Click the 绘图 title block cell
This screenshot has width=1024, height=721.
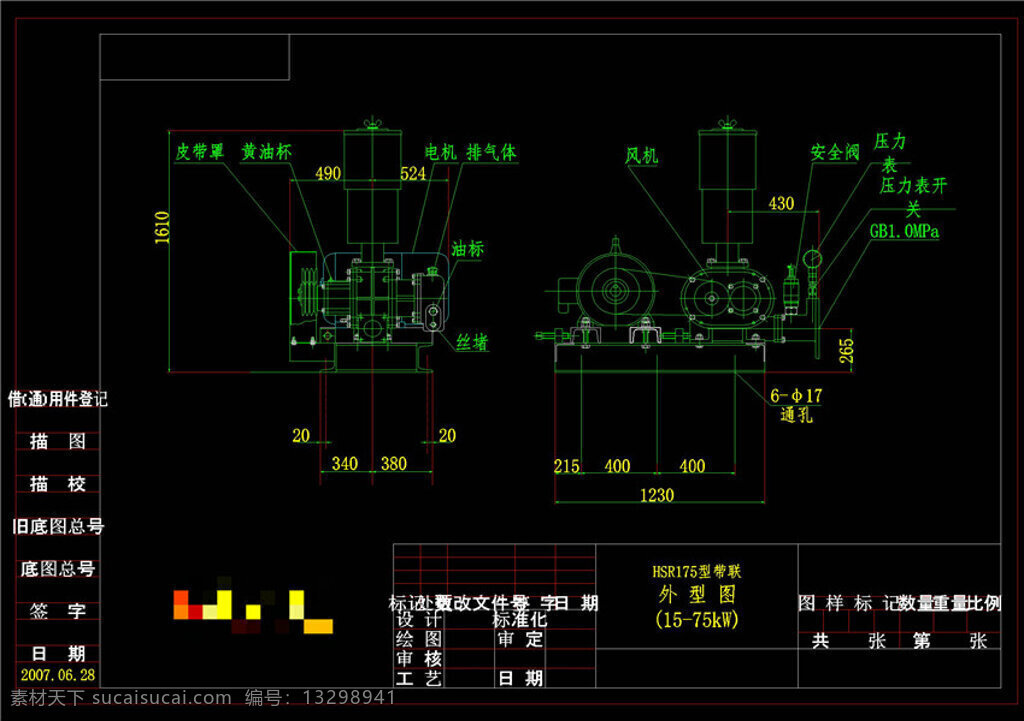tap(419, 639)
